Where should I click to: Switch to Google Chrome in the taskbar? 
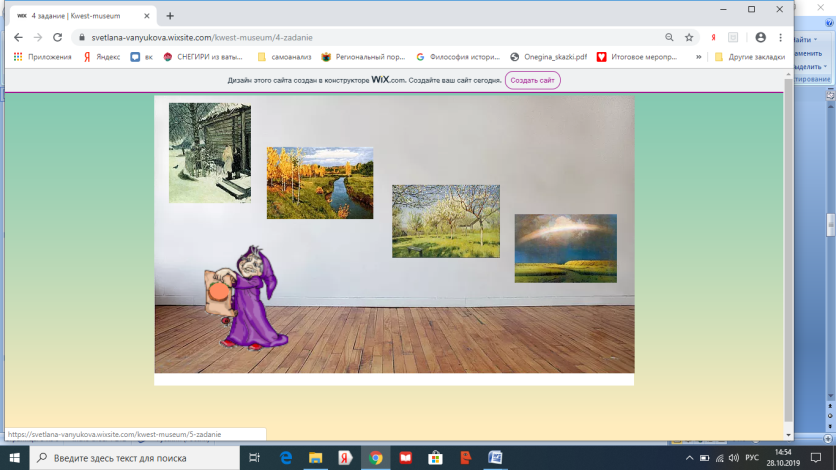point(375,458)
